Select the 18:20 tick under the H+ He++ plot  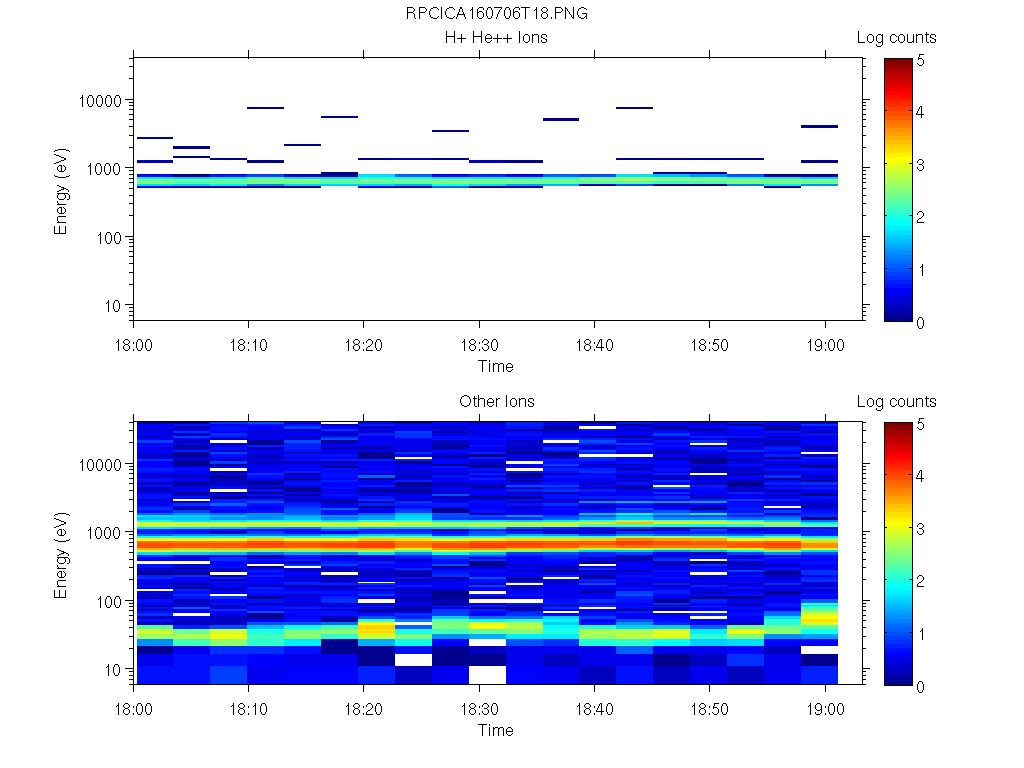pos(364,345)
